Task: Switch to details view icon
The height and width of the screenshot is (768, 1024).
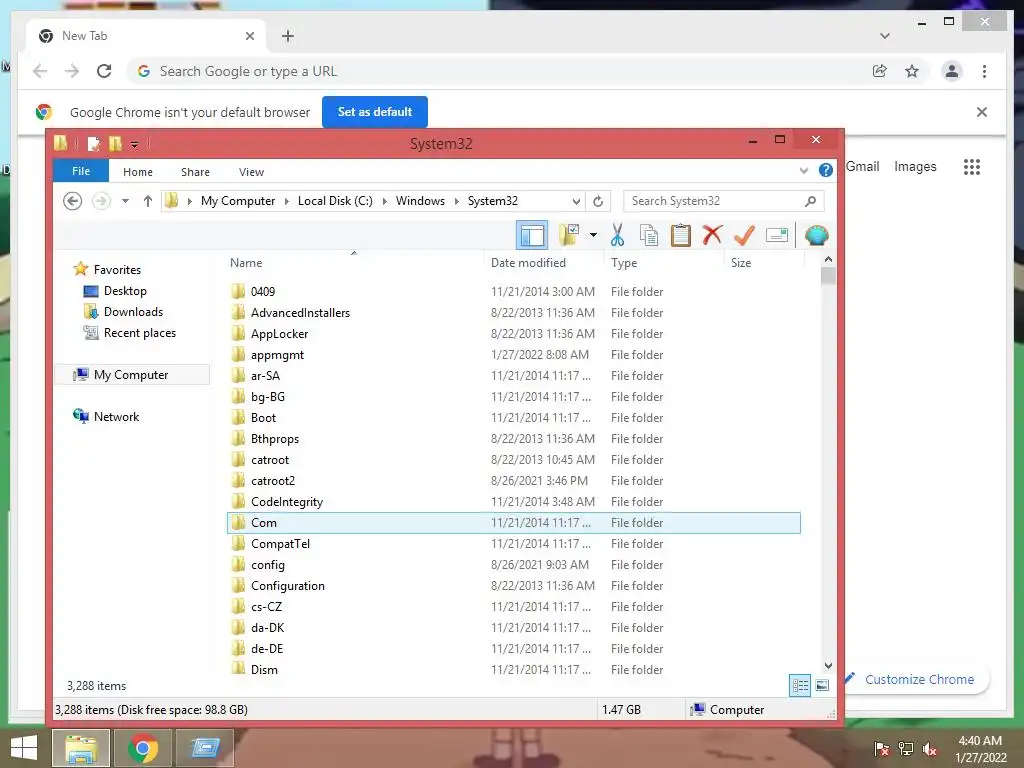Action: click(x=800, y=685)
